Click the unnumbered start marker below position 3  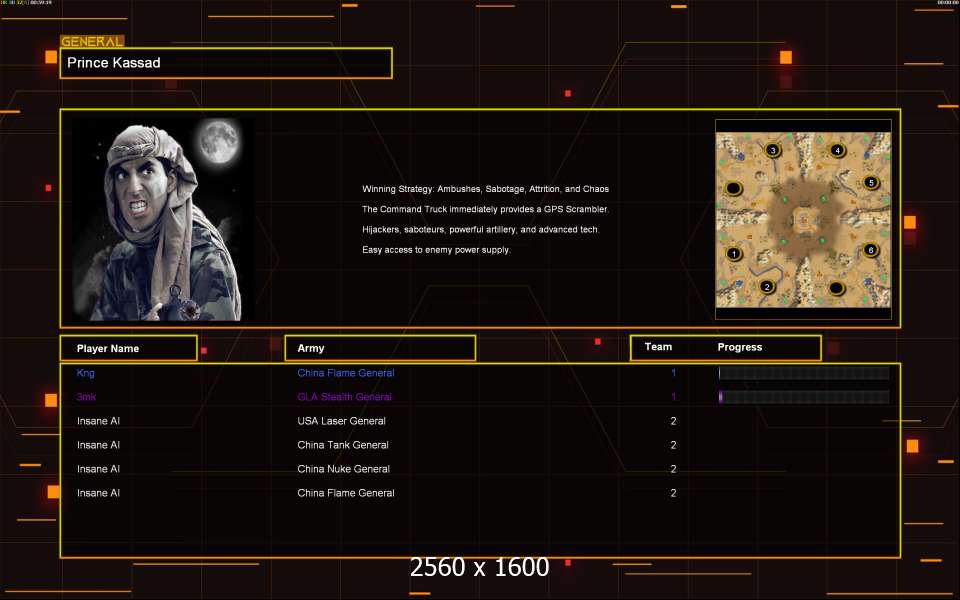click(733, 188)
